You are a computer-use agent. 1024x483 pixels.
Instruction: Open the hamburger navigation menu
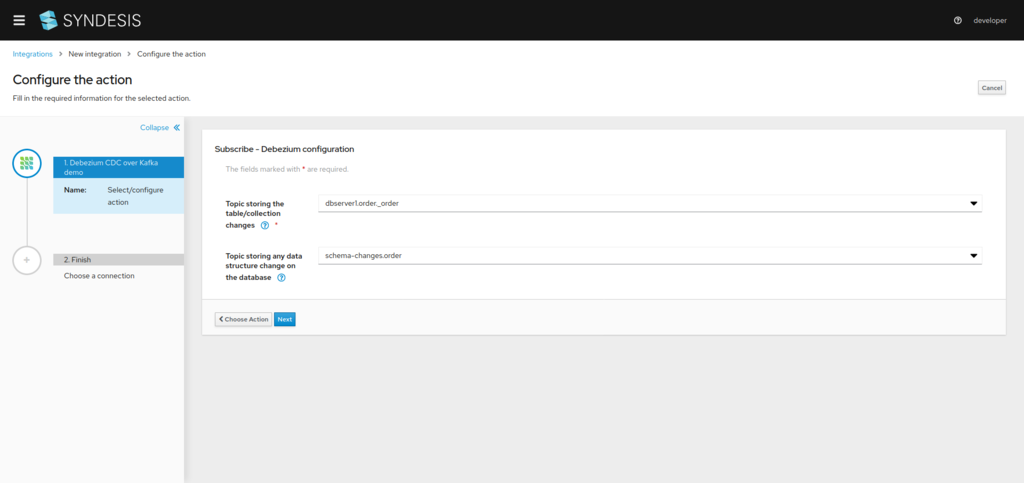19,20
